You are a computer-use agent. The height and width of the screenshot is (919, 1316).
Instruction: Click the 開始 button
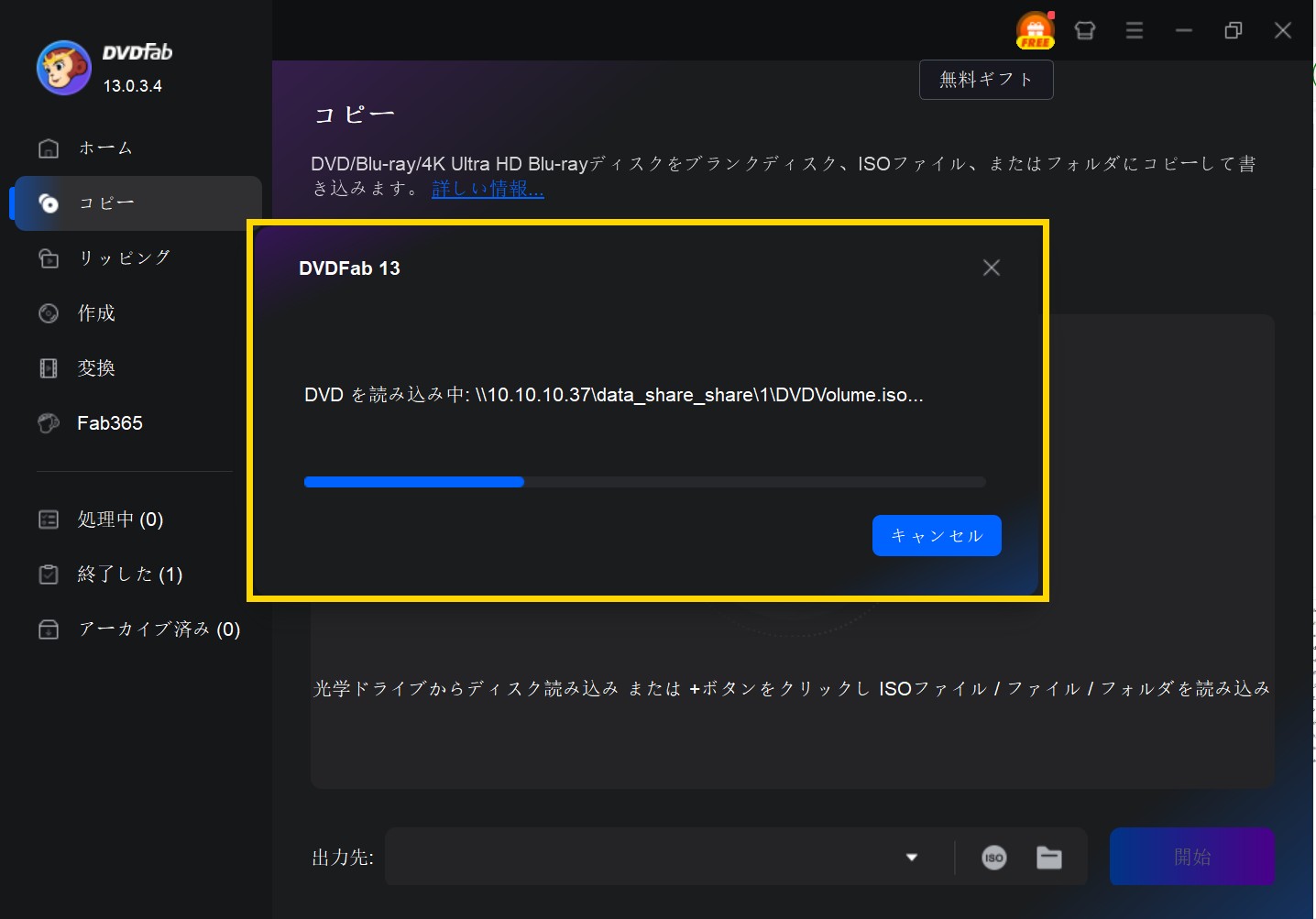pyautogui.click(x=1192, y=857)
